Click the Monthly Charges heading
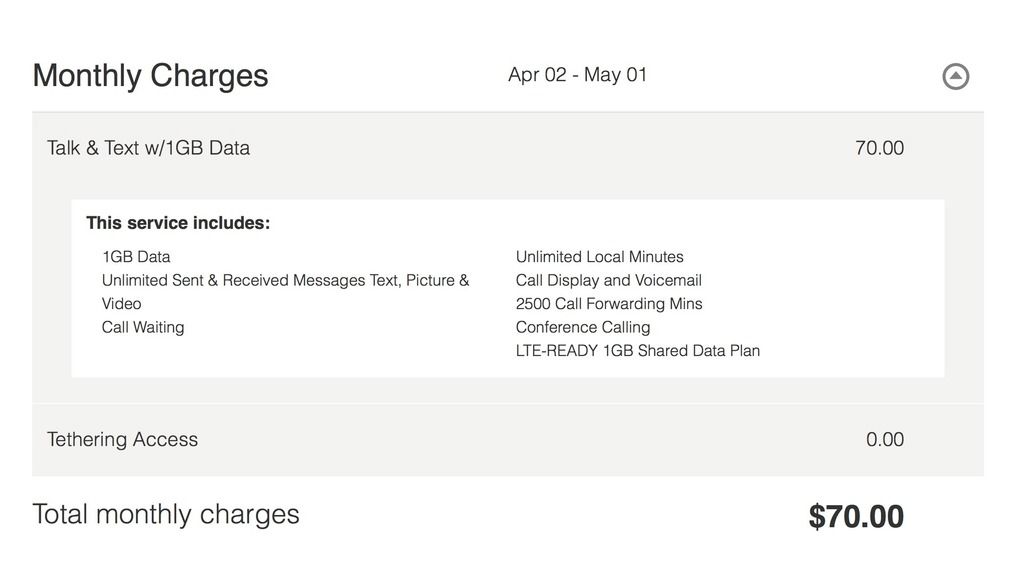The height and width of the screenshot is (583, 1024). click(150, 76)
